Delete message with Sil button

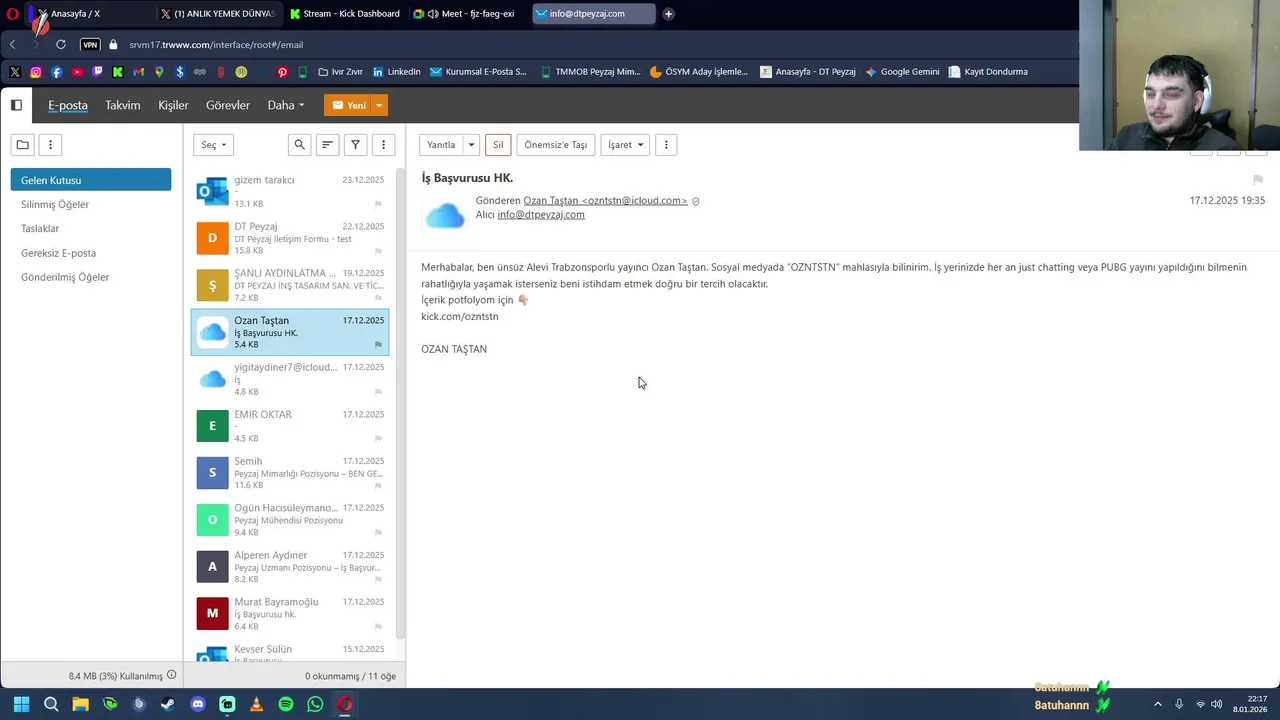(x=498, y=145)
